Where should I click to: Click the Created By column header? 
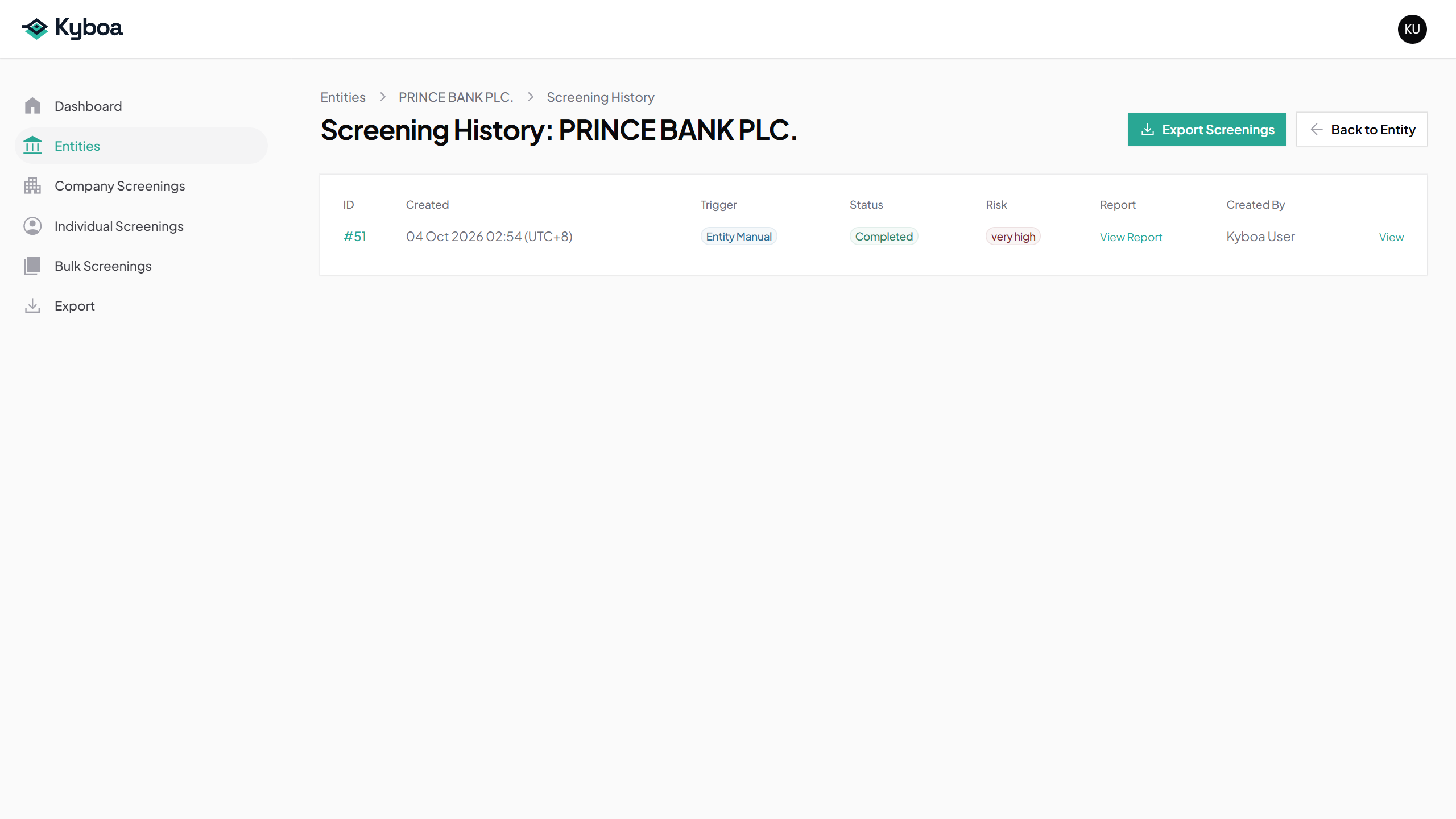tap(1255, 205)
